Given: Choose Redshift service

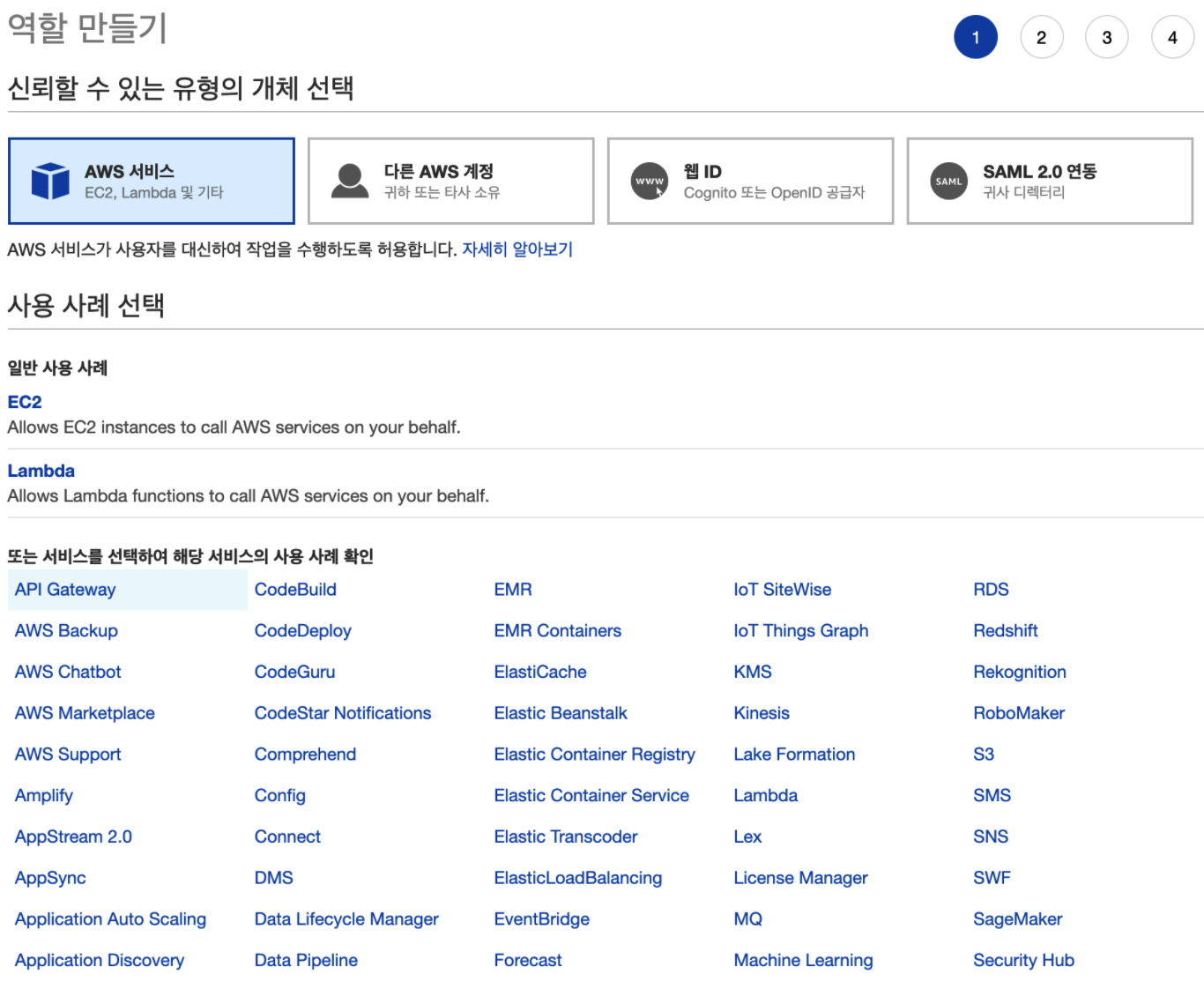Looking at the screenshot, I should click(x=1006, y=631).
